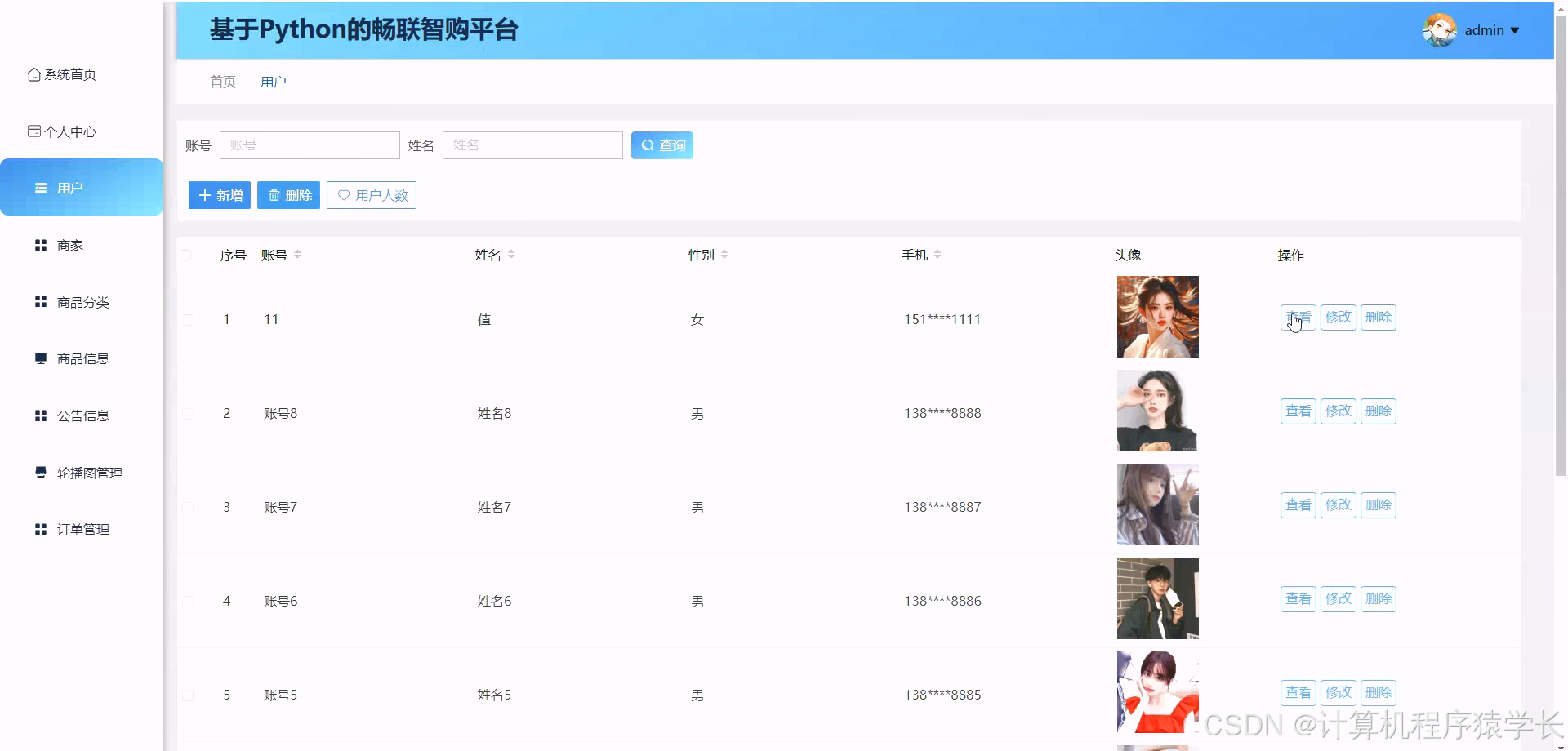Click the admin avatar picture
This screenshot has height=751, width=1568.
click(1439, 30)
